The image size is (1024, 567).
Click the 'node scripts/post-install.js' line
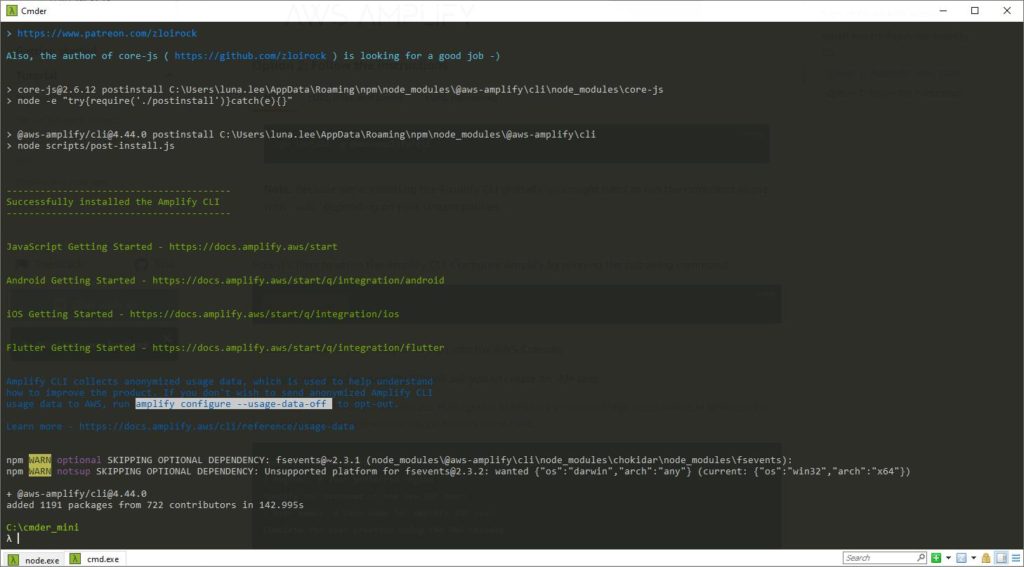(x=90, y=146)
